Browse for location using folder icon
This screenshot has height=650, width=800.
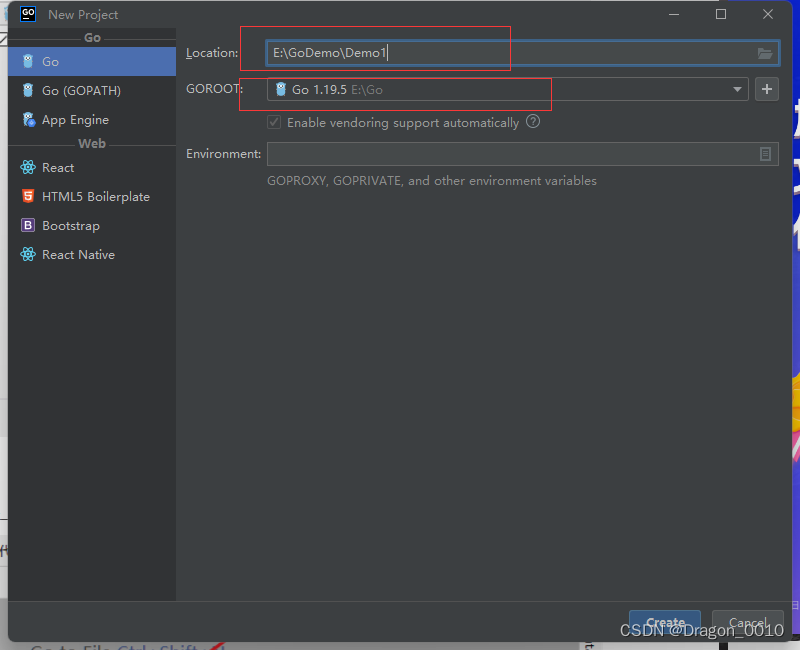(765, 53)
